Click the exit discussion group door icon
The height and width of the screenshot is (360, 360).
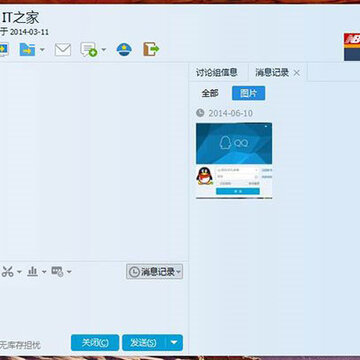click(151, 49)
